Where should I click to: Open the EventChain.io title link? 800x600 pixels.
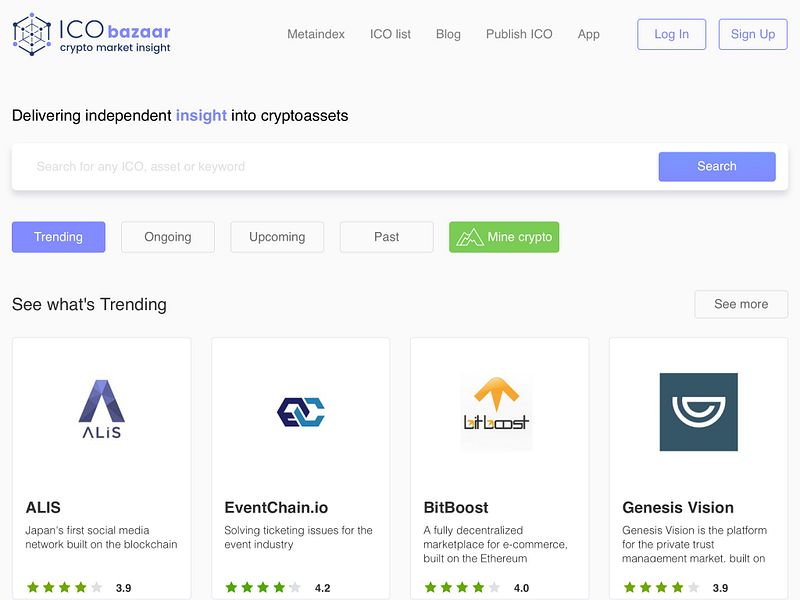276,507
